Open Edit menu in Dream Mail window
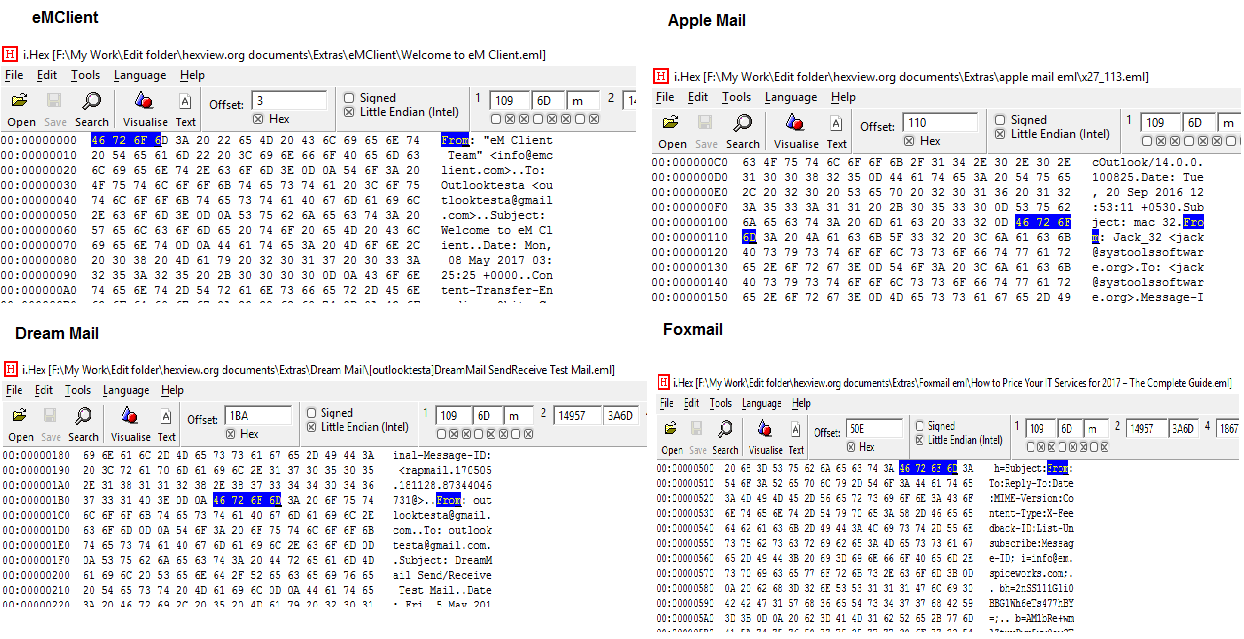 click(x=44, y=390)
